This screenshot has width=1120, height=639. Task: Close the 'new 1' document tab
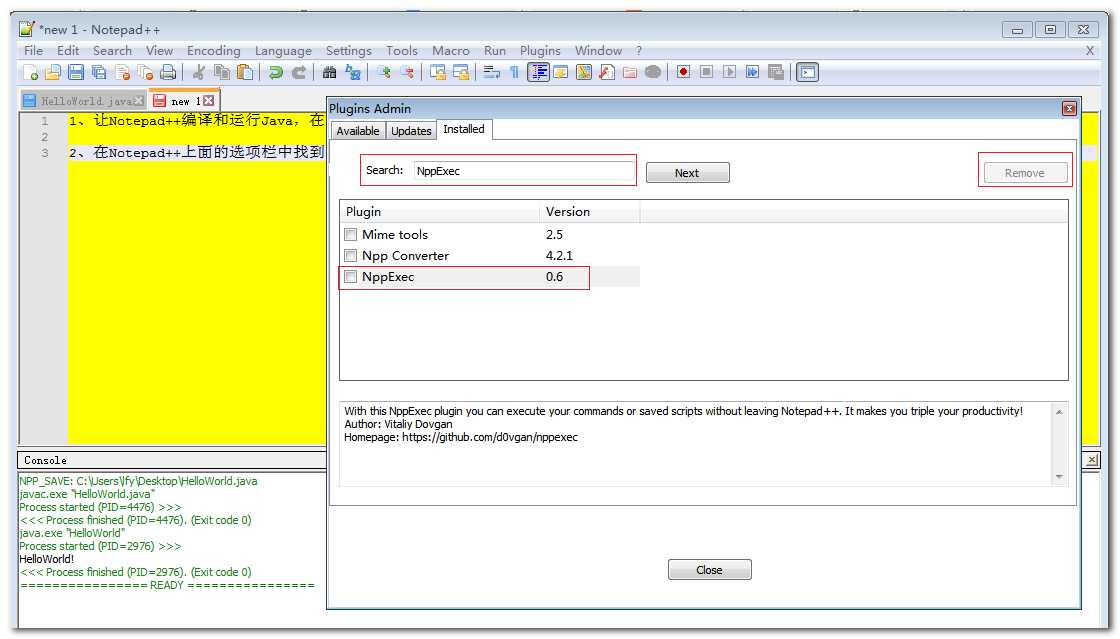(x=208, y=101)
